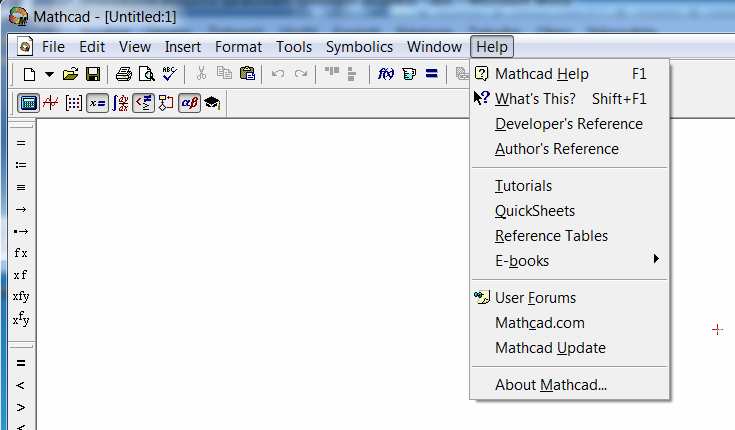The image size is (735, 430).
Task: Open the Insert Function f(x) icon
Action: (x=386, y=74)
